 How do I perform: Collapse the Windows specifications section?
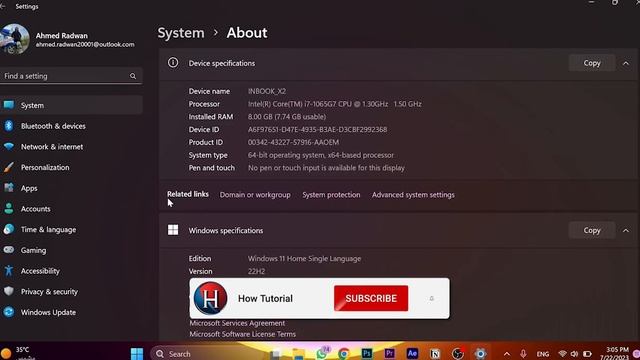click(x=626, y=231)
